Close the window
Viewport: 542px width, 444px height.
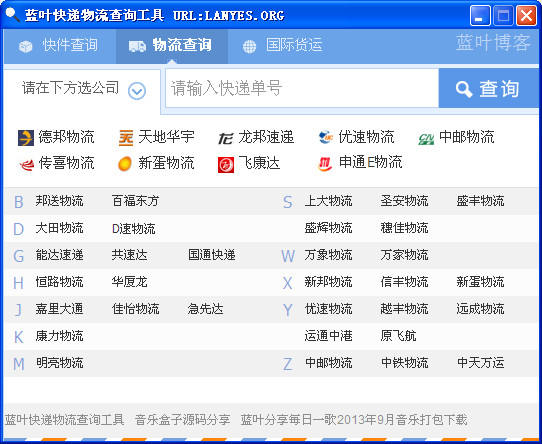(526, 16)
